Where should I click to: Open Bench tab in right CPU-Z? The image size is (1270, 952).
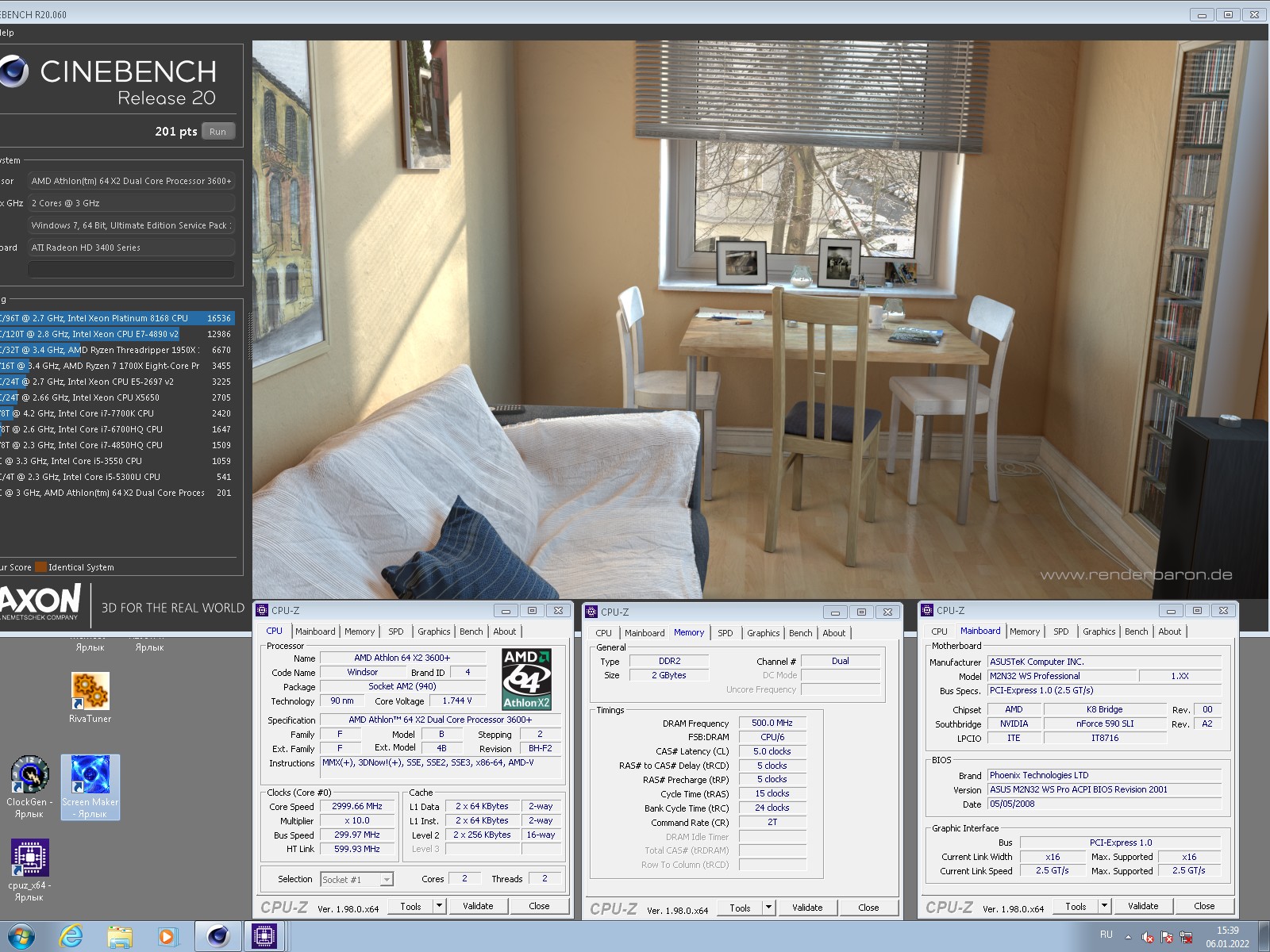pyautogui.click(x=1137, y=631)
